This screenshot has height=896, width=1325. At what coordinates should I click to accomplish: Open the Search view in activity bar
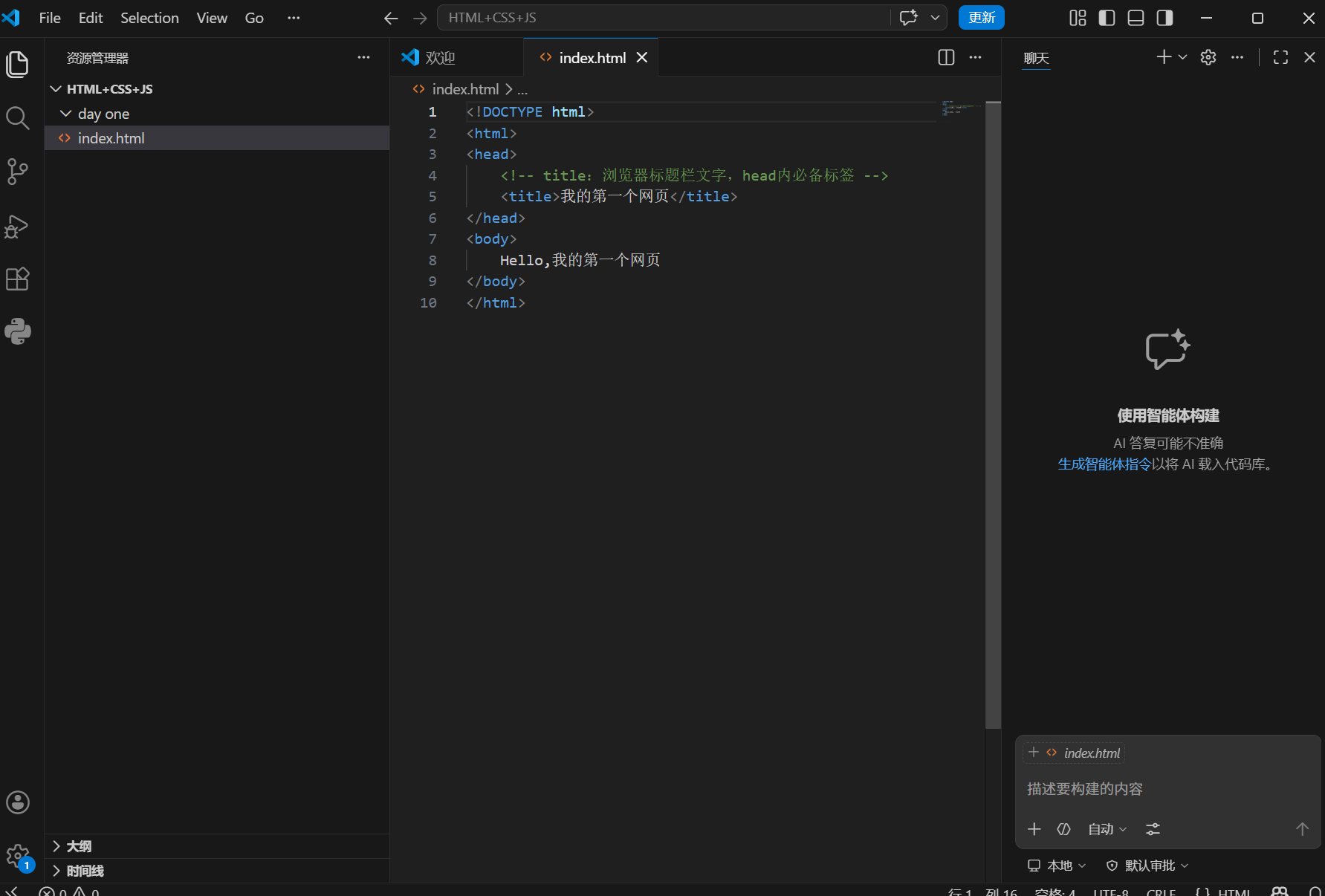[18, 118]
